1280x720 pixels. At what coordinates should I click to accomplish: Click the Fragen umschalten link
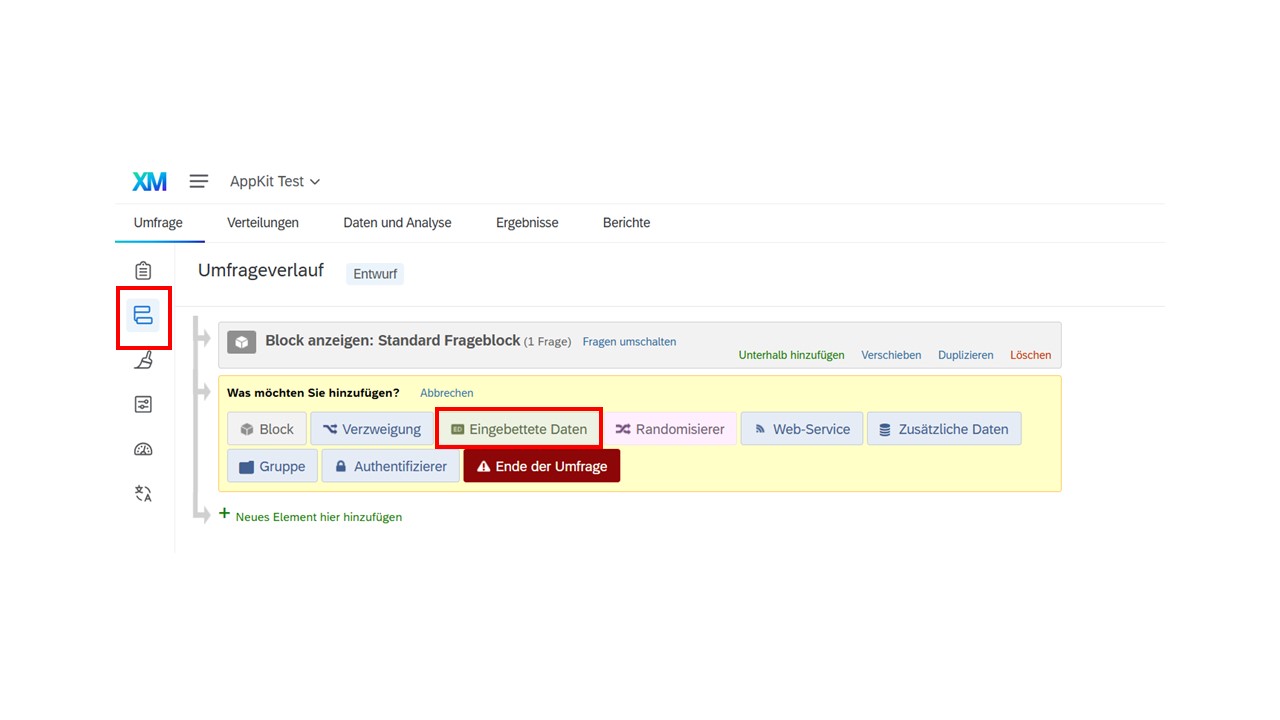coord(629,342)
